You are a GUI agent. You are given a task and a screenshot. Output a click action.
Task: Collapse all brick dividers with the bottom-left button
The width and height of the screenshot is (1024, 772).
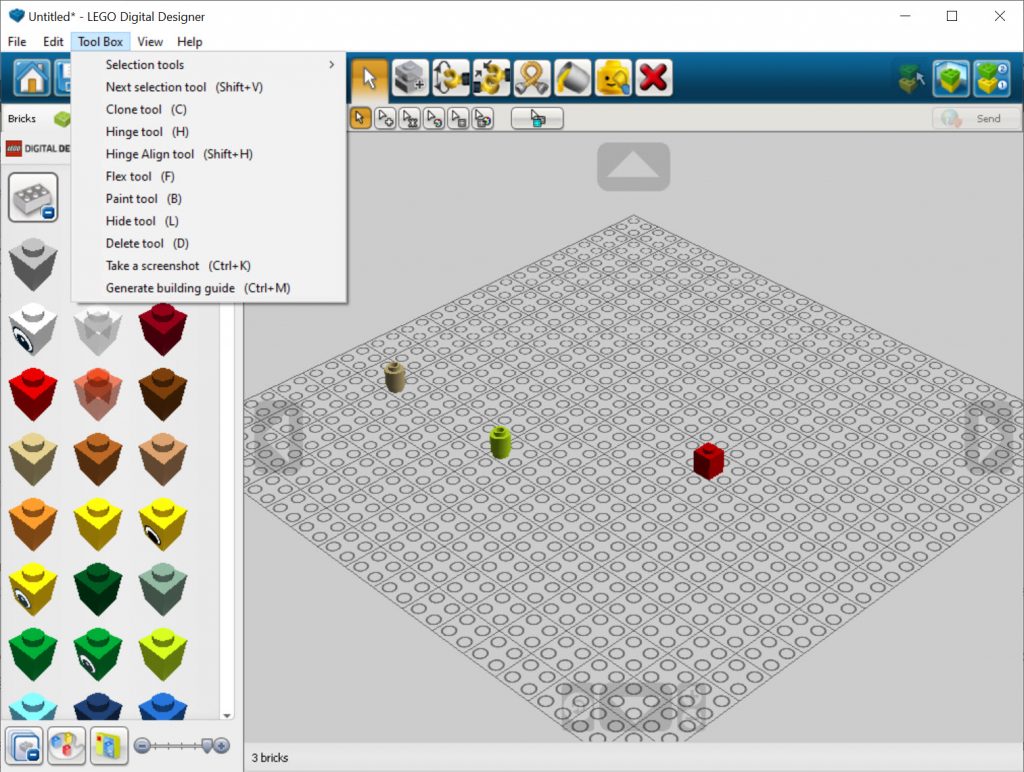click(25, 745)
